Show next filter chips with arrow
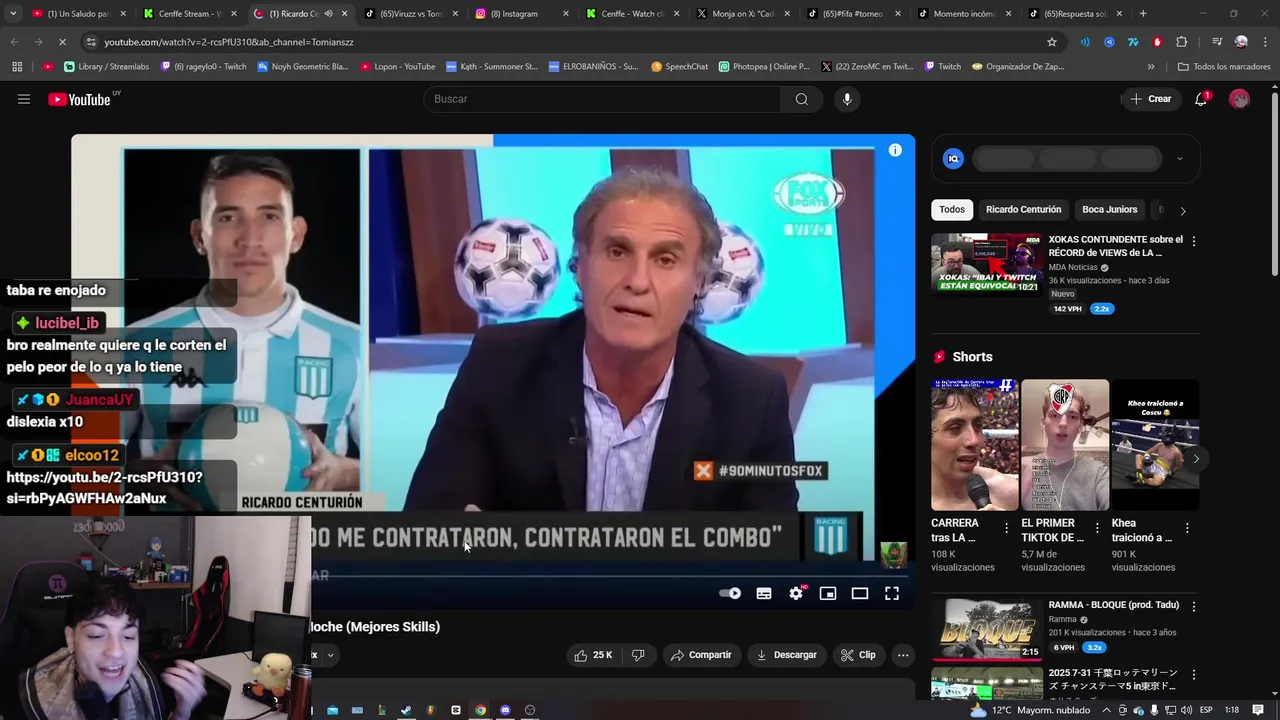The image size is (1280, 720). [1183, 211]
